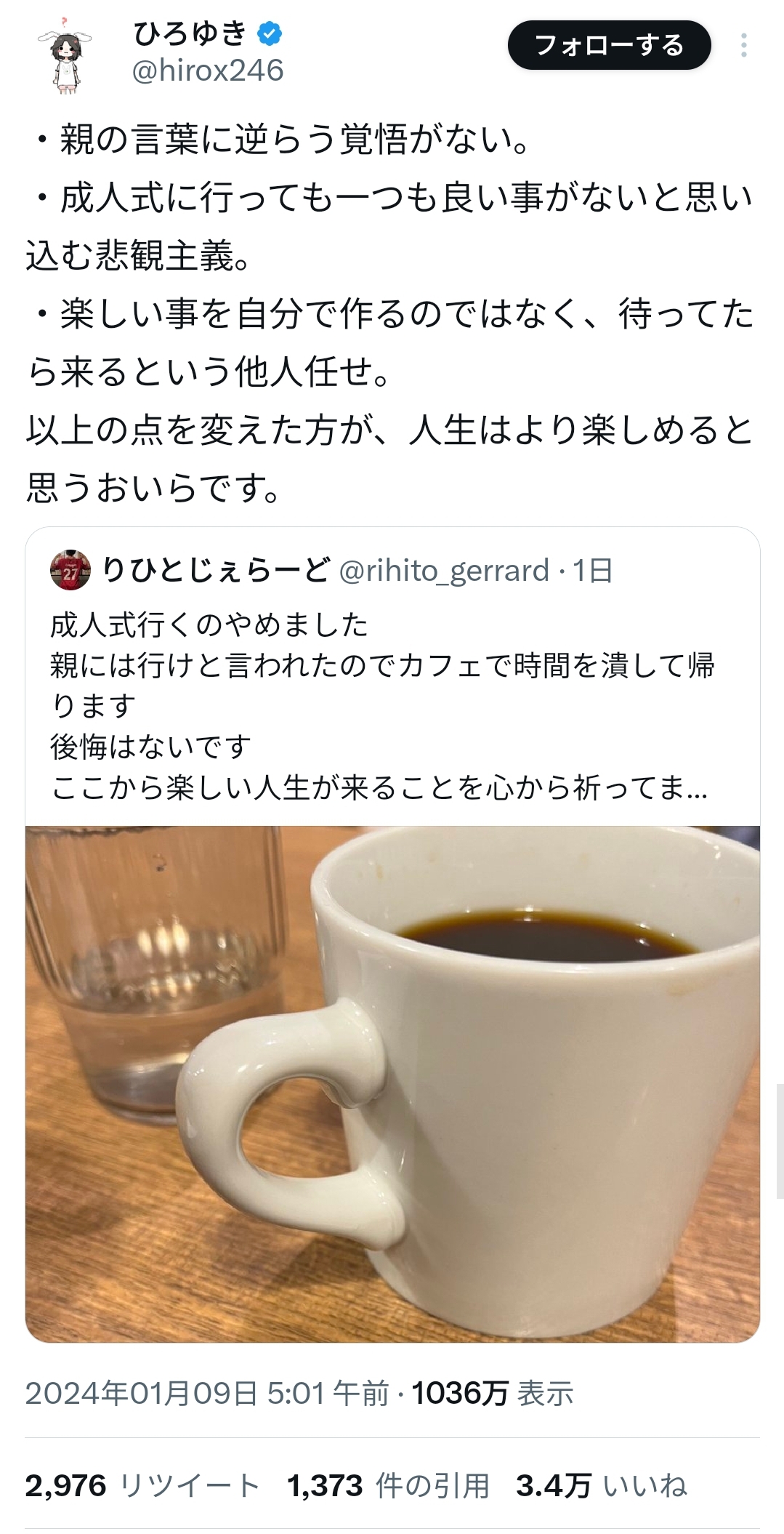The width and height of the screenshot is (784, 1534).
Task: Show the 1,373 件の引用 list
Action: click(389, 1486)
